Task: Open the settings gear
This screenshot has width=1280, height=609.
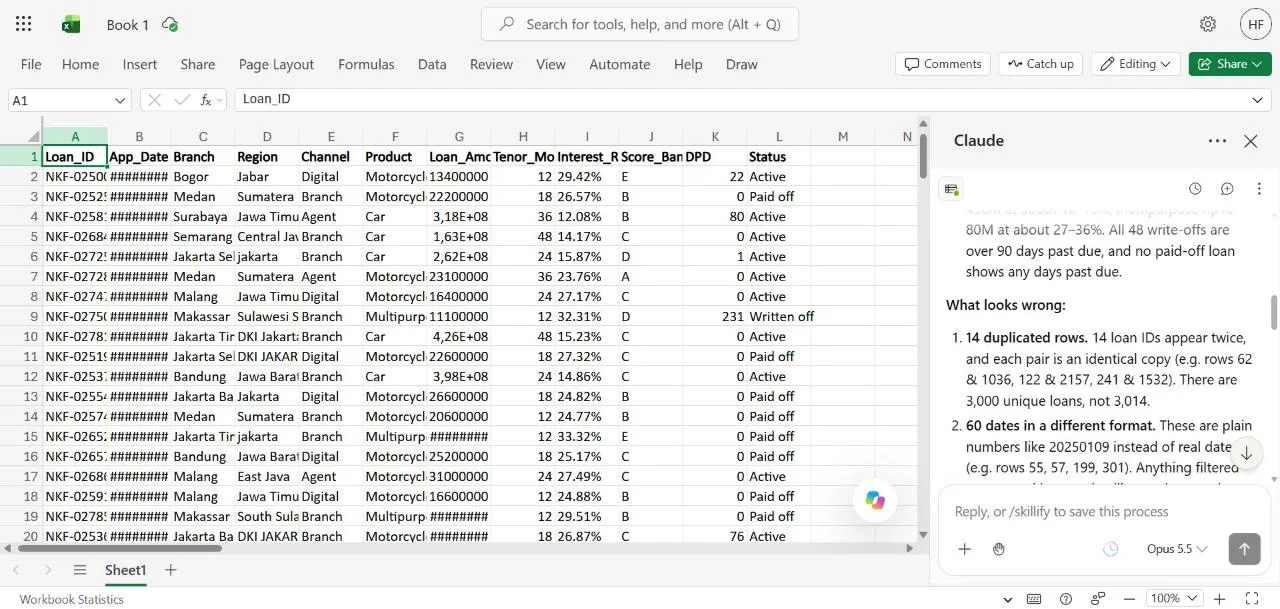Action: 1208,24
